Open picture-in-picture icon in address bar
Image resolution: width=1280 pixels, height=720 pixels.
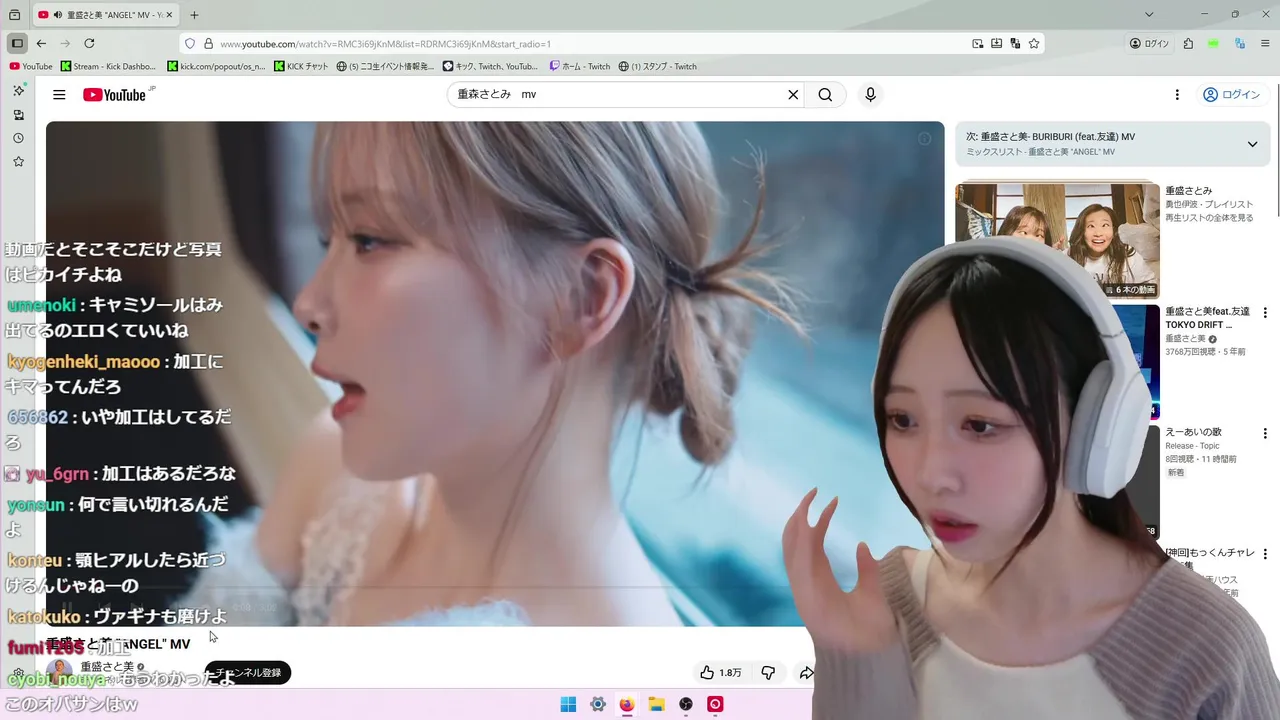tap(978, 44)
